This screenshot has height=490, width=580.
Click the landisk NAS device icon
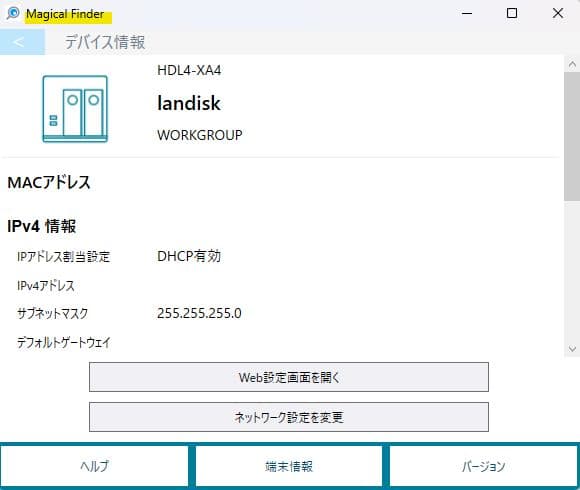75,109
